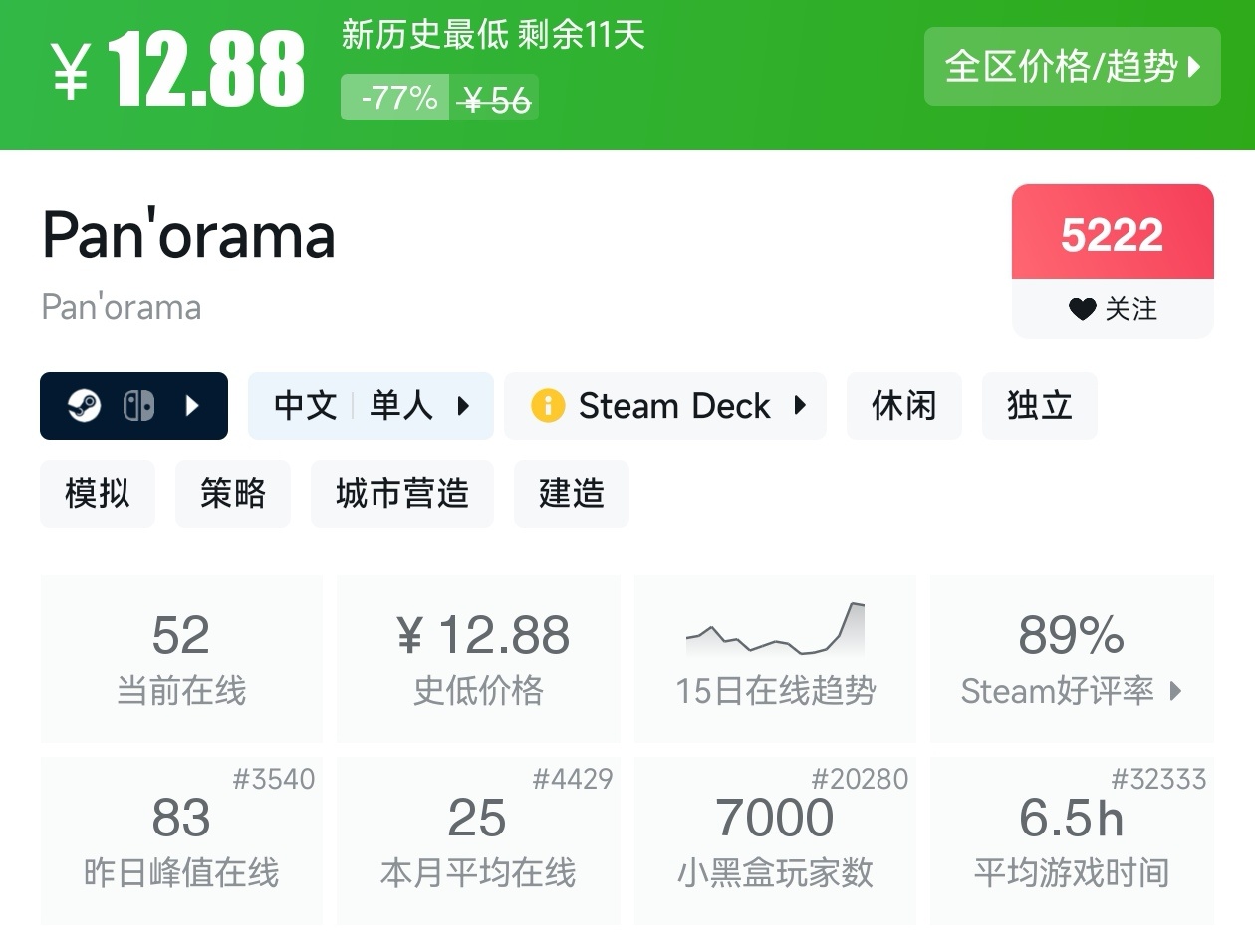Expand the 中文 单人 language details arrow
The height and width of the screenshot is (952, 1255).
click(463, 406)
